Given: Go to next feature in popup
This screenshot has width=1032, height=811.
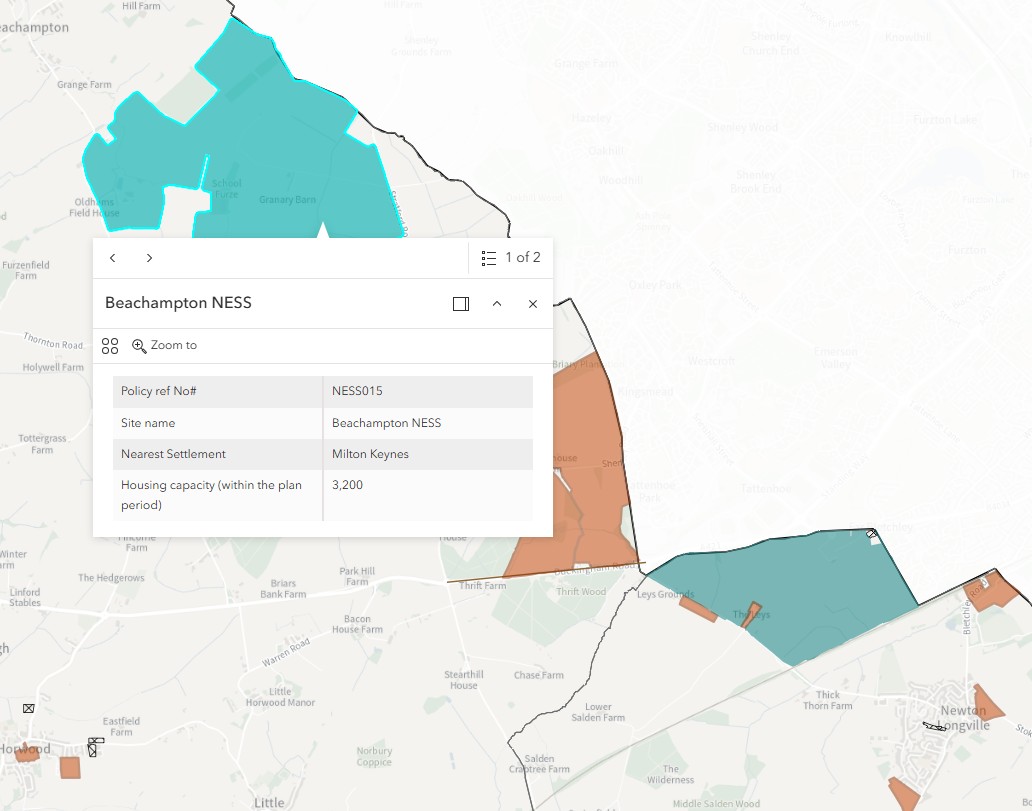Looking at the screenshot, I should (x=149, y=258).
